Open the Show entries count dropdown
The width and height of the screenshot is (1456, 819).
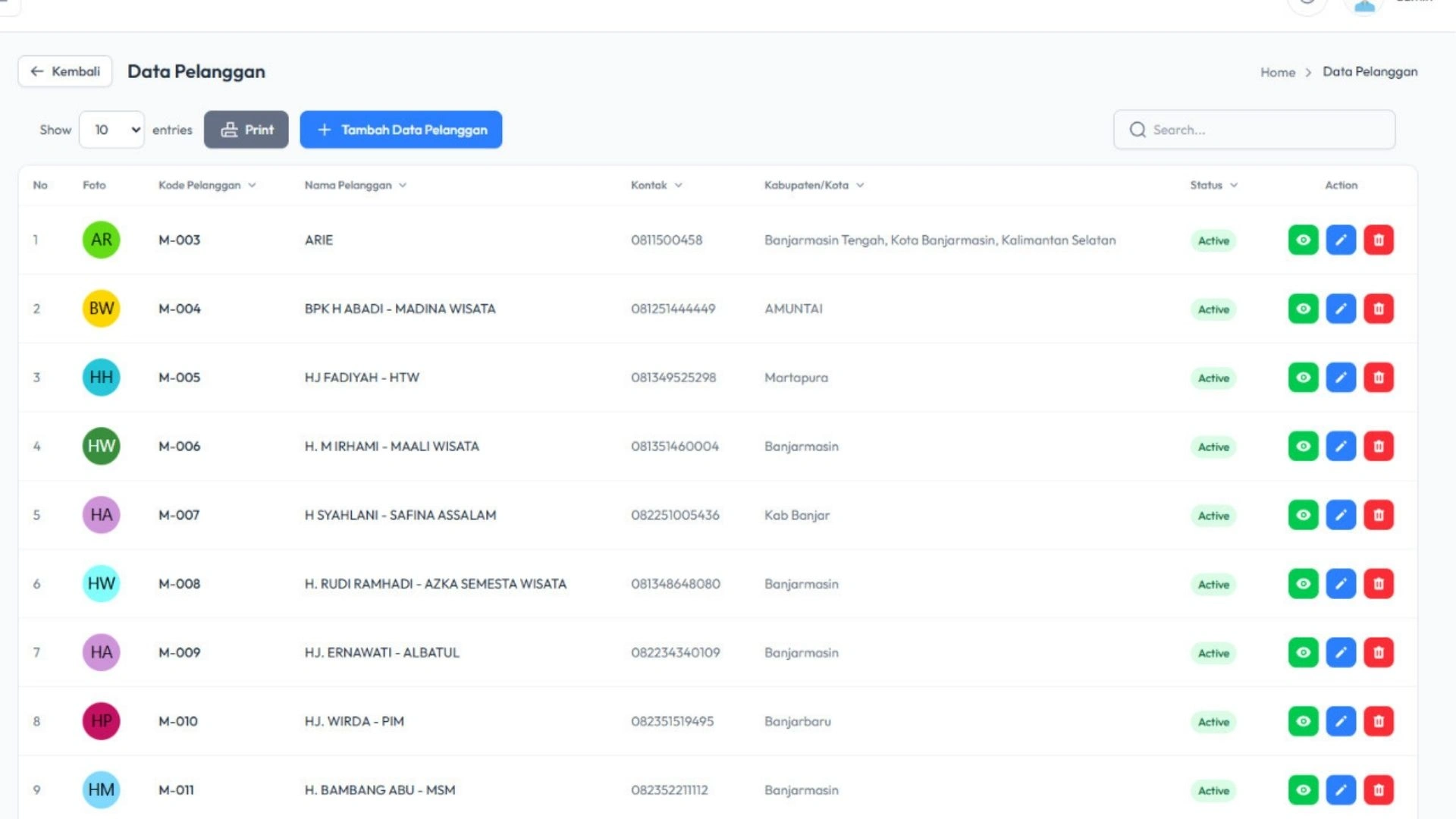coord(111,130)
